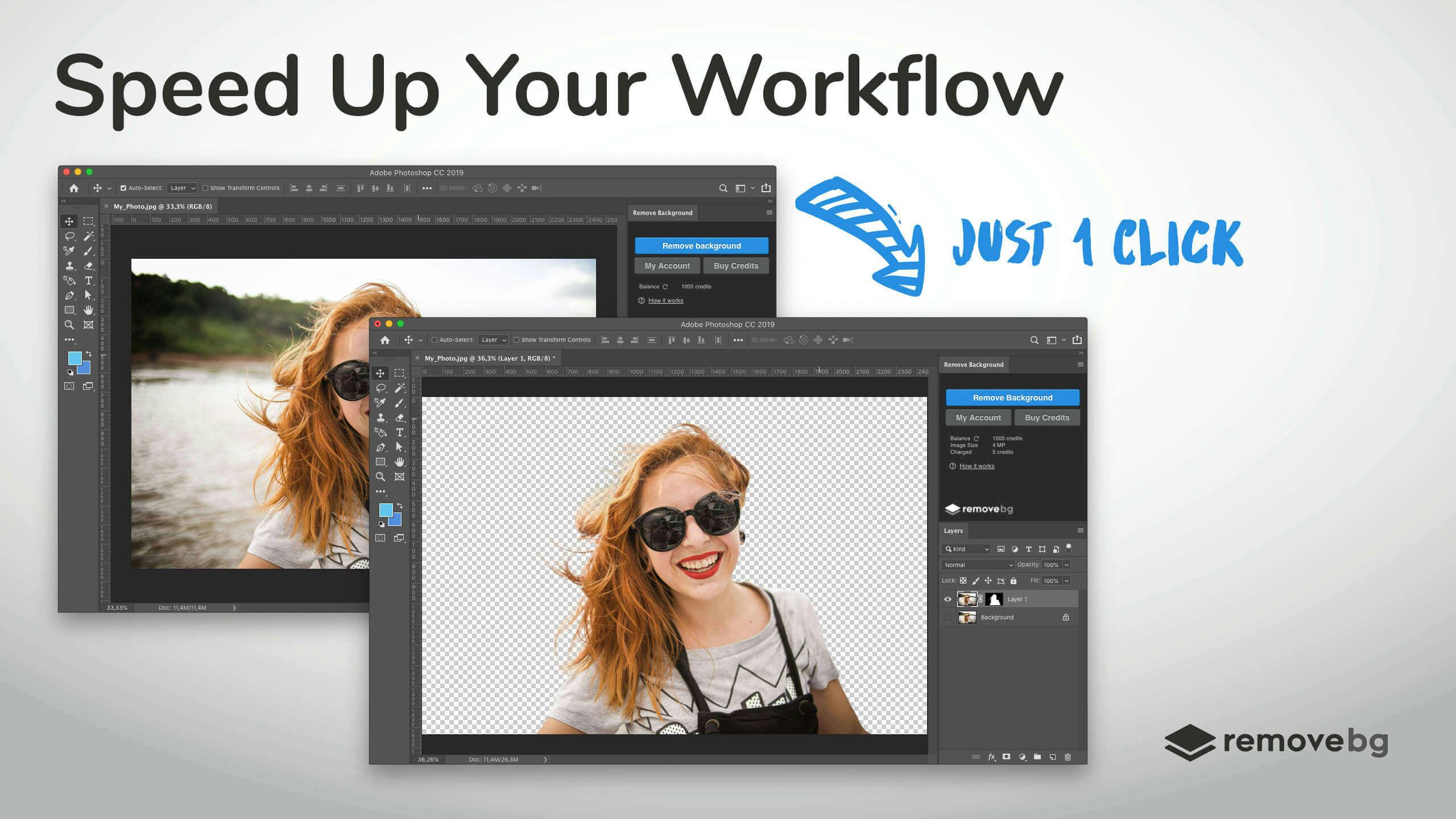Screen dimensions: 1456x819
Task: Create new adjustment layer from Layers footer
Action: point(1022,757)
